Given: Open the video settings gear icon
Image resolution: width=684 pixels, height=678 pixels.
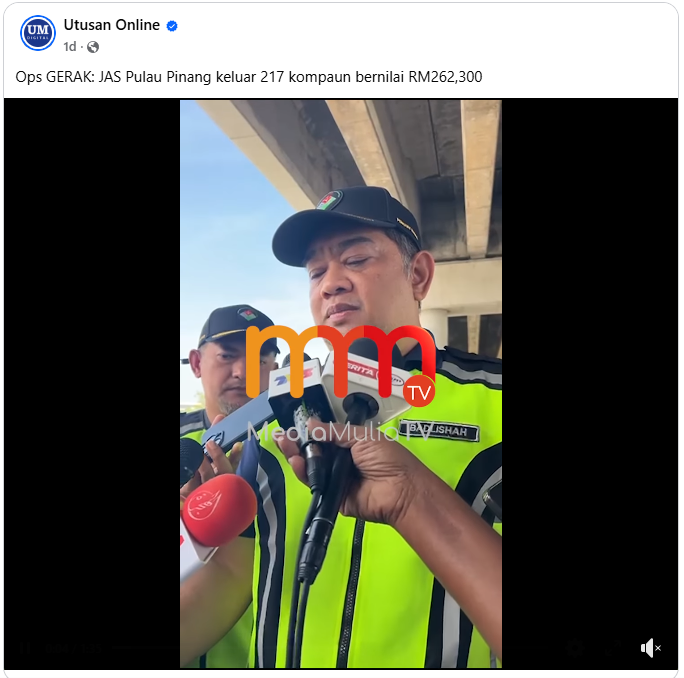Looking at the screenshot, I should tap(575, 648).
